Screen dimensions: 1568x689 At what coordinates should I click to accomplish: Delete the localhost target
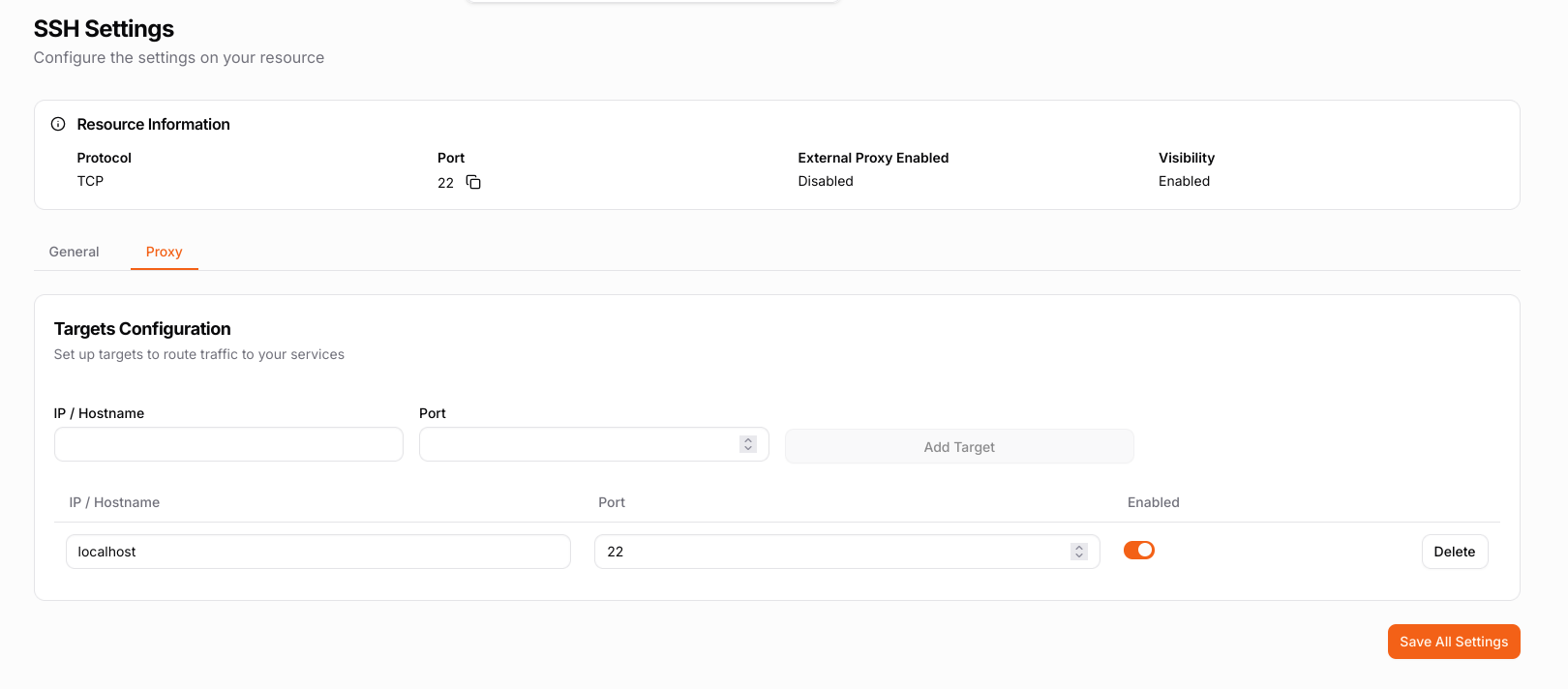click(x=1454, y=552)
